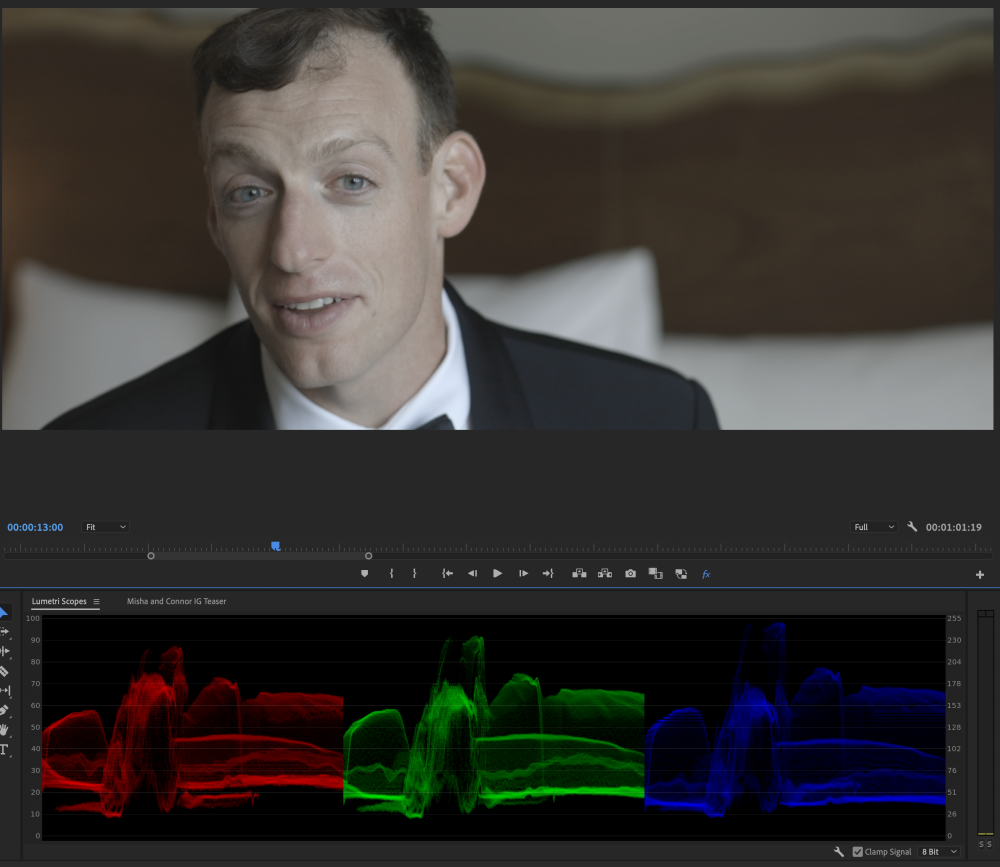This screenshot has height=867, width=1000.
Task: Step forward one frame
Action: click(523, 574)
